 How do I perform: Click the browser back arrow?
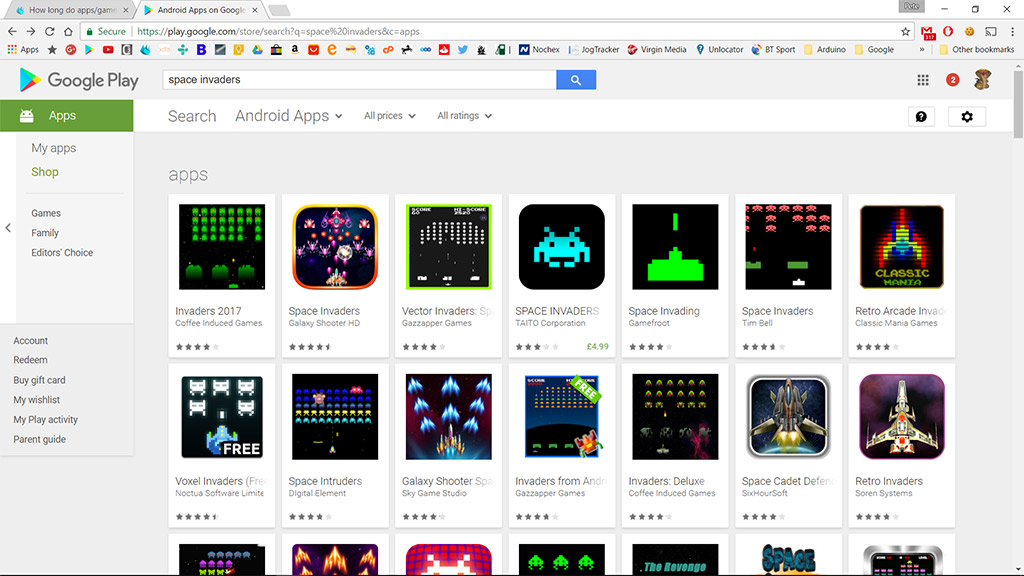[12, 31]
